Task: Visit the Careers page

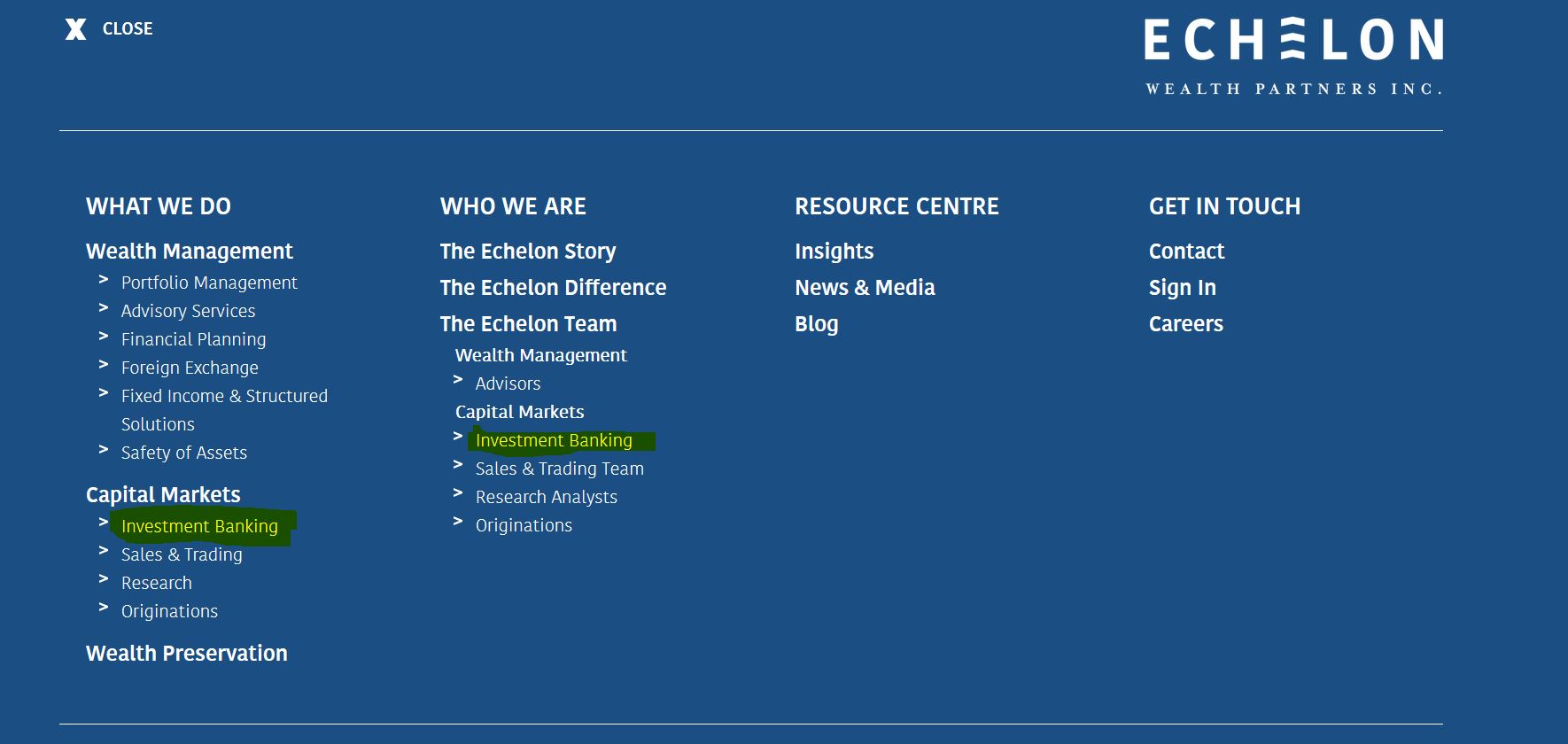Action: tap(1186, 324)
